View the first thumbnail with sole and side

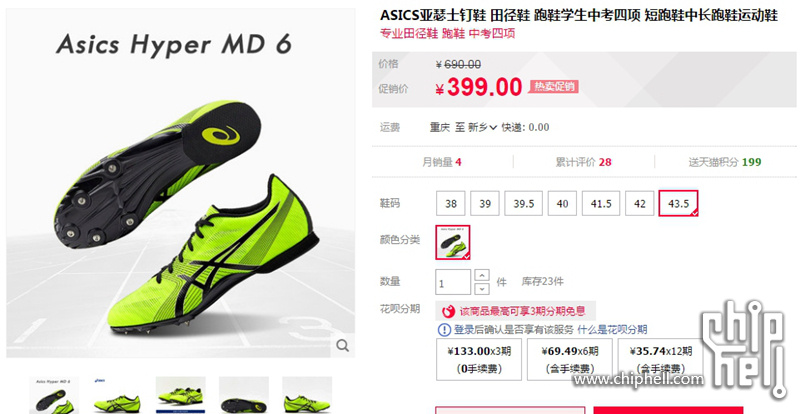click(x=54, y=395)
